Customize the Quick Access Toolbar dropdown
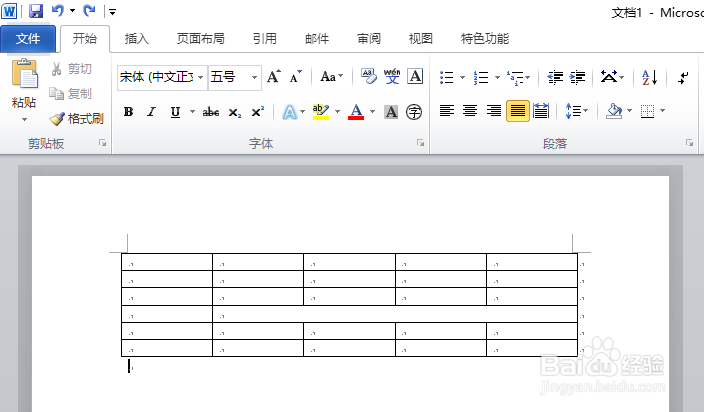The image size is (704, 412). point(112,12)
